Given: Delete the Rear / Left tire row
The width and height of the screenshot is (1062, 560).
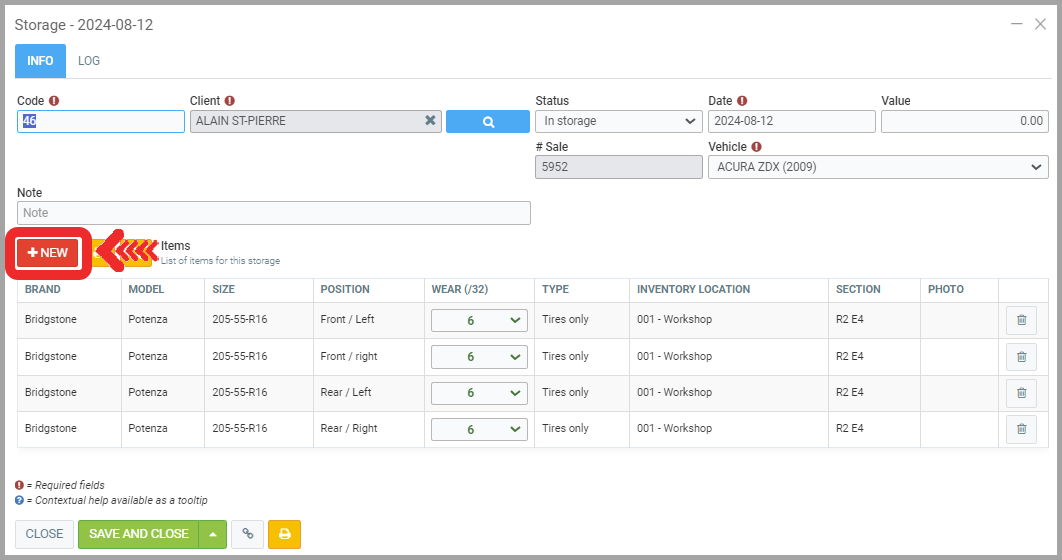Looking at the screenshot, I should point(1021,393).
